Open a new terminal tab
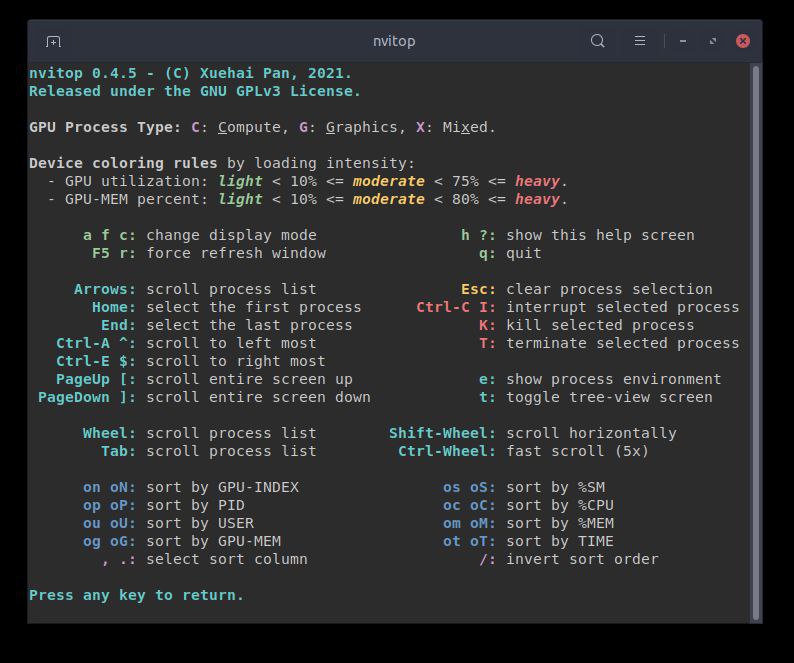 54,41
